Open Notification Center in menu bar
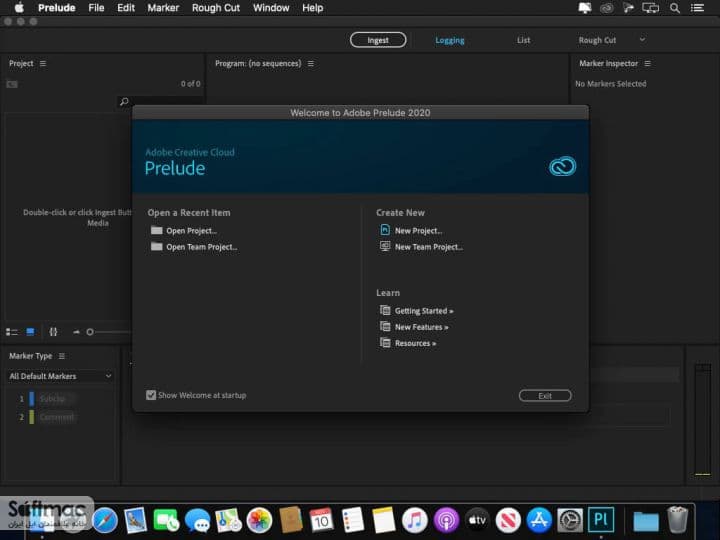720x540 pixels. coord(698,8)
